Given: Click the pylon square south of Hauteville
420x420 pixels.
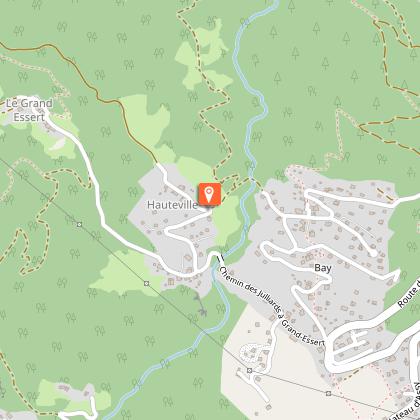Looking at the screenshot, I should pyautogui.click(x=146, y=283).
